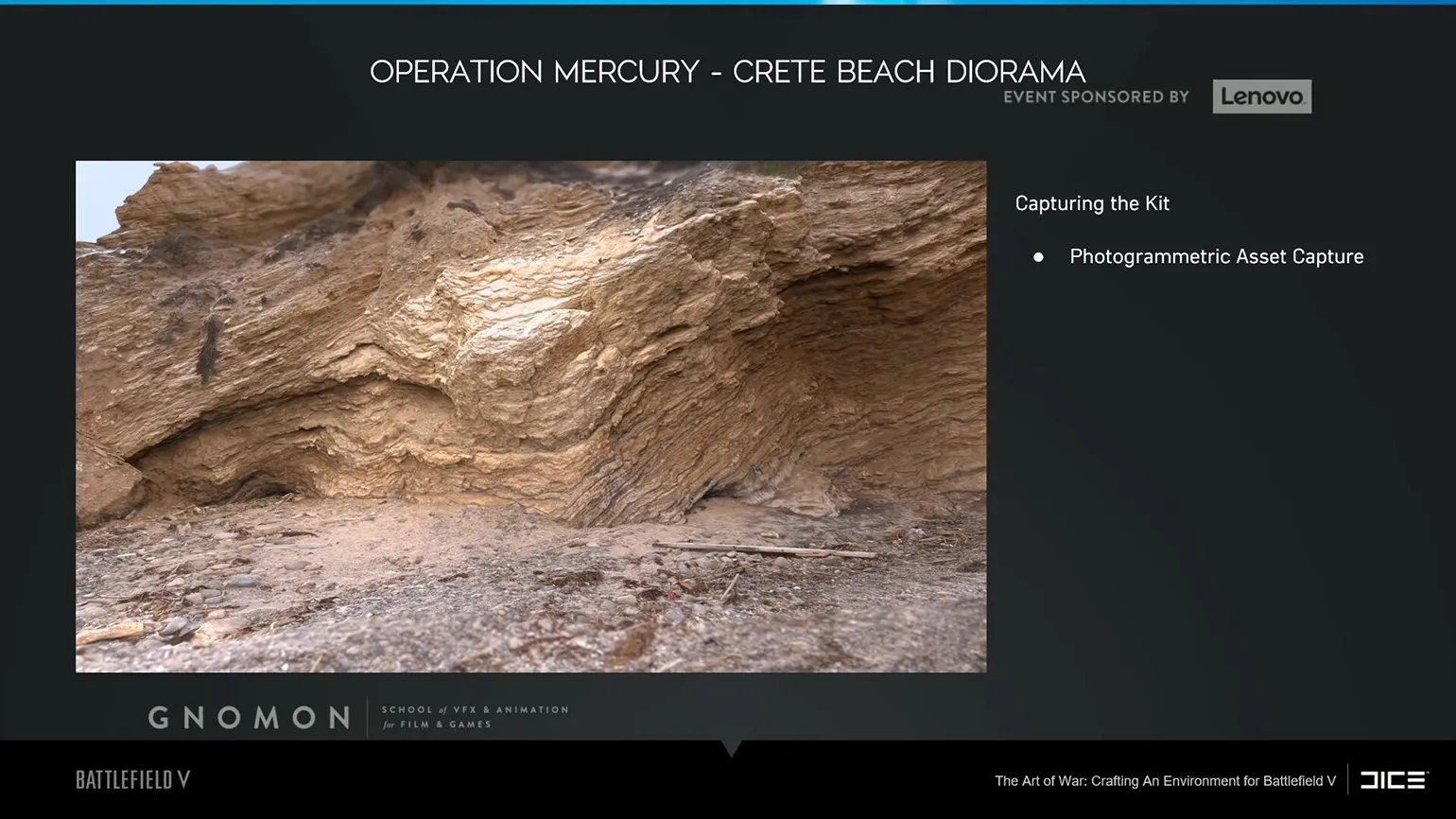Click the Lenovo sponsor logo
The height and width of the screenshot is (819, 1456).
pos(1261,96)
